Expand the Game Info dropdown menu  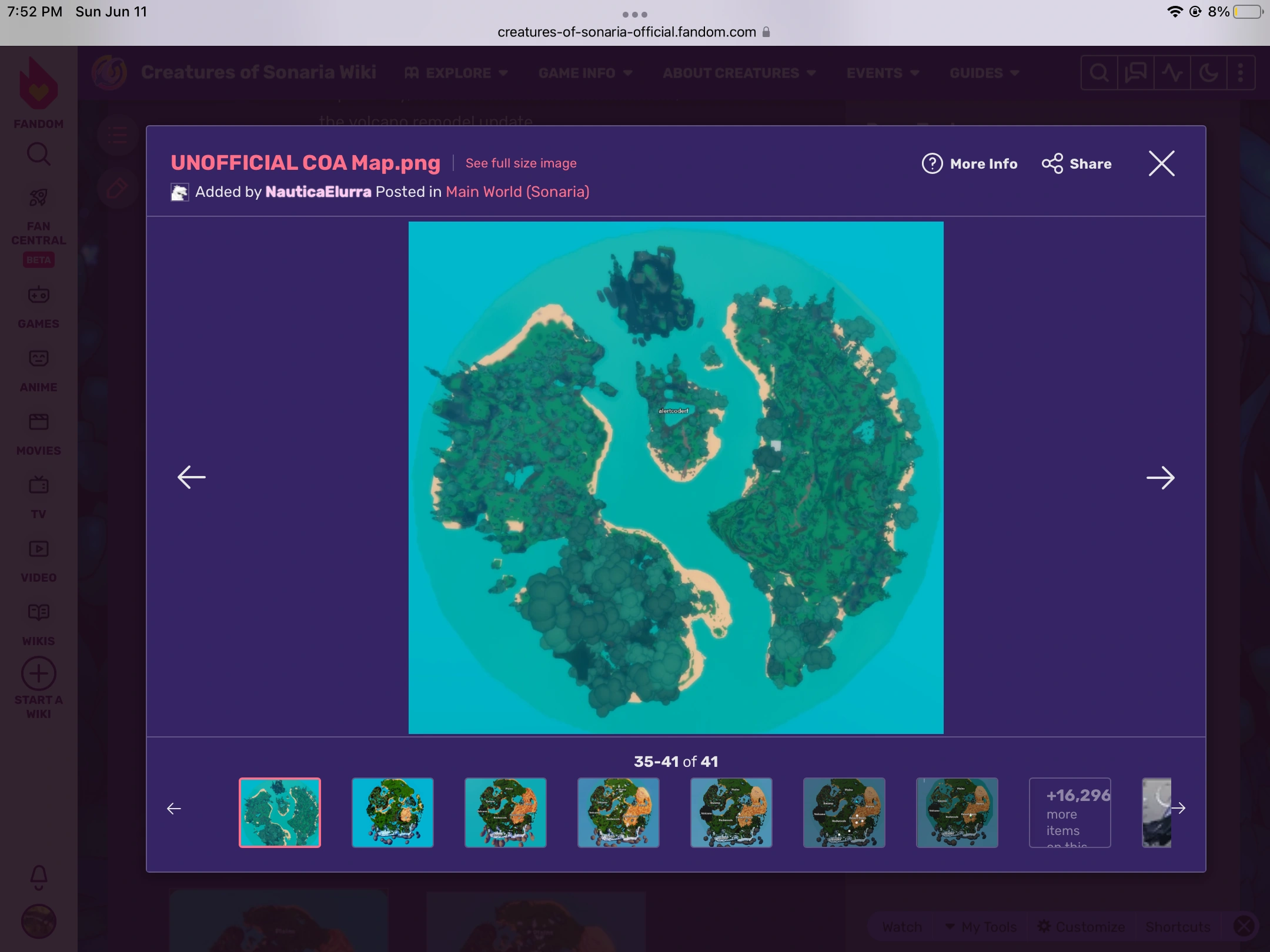(x=586, y=73)
